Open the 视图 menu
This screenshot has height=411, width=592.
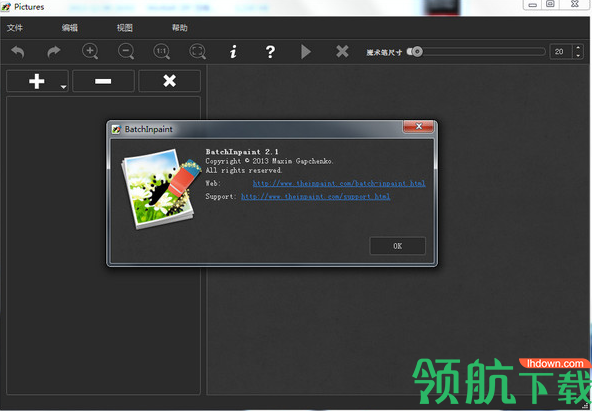click(125, 28)
